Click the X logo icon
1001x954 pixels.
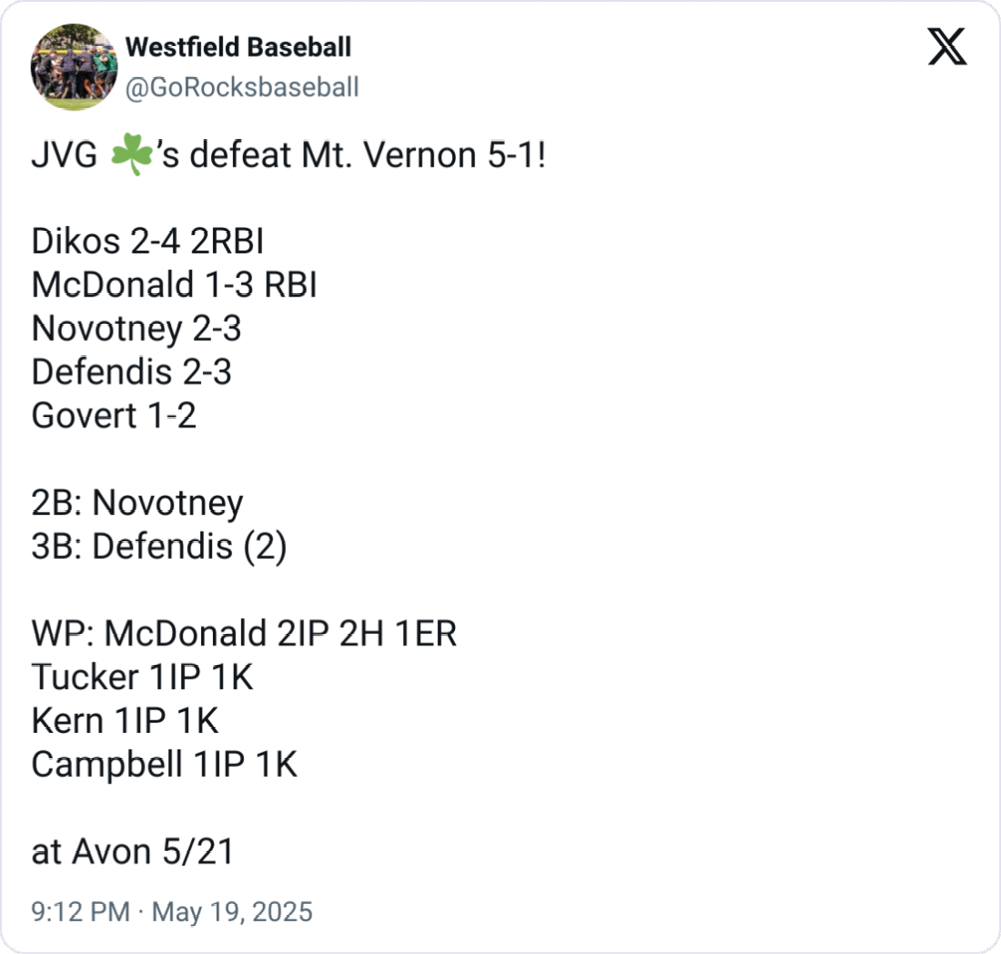(x=946, y=46)
